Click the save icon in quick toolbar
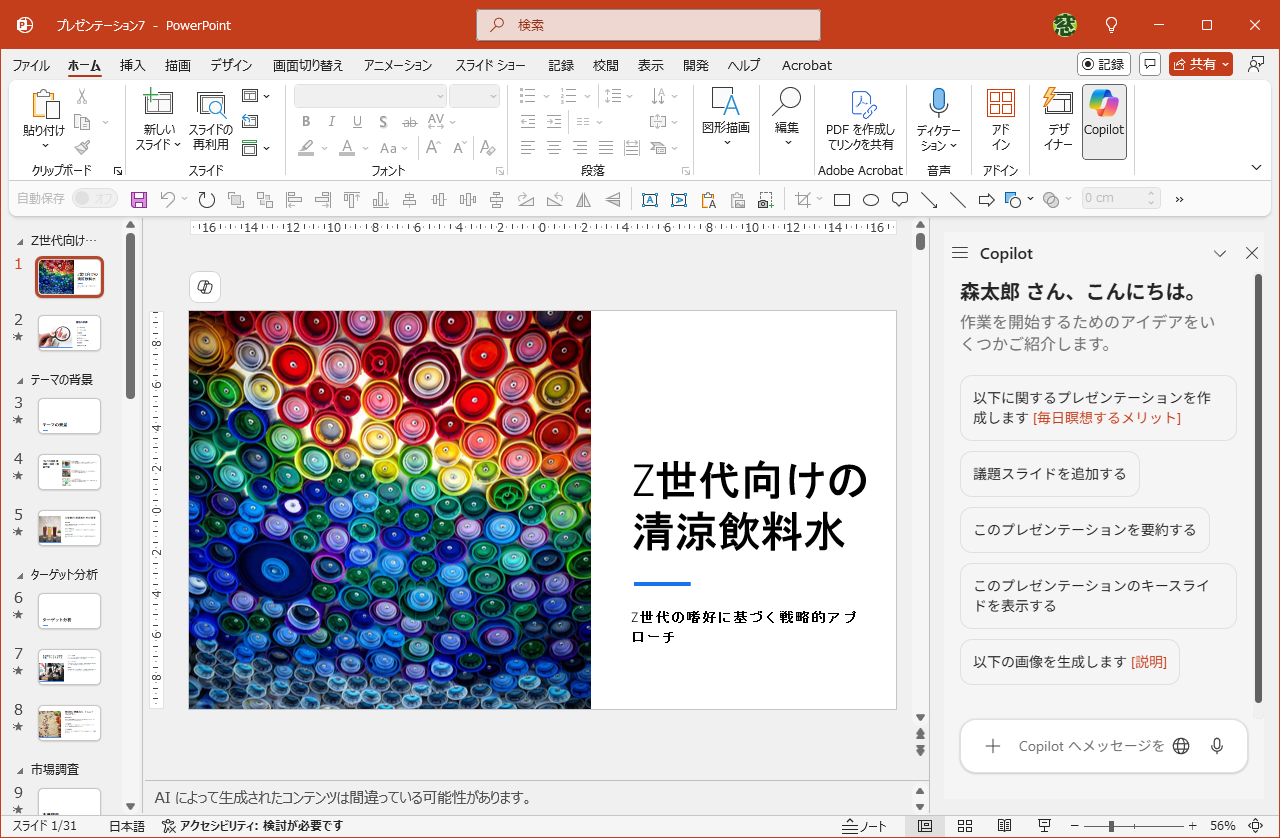 pos(139,199)
